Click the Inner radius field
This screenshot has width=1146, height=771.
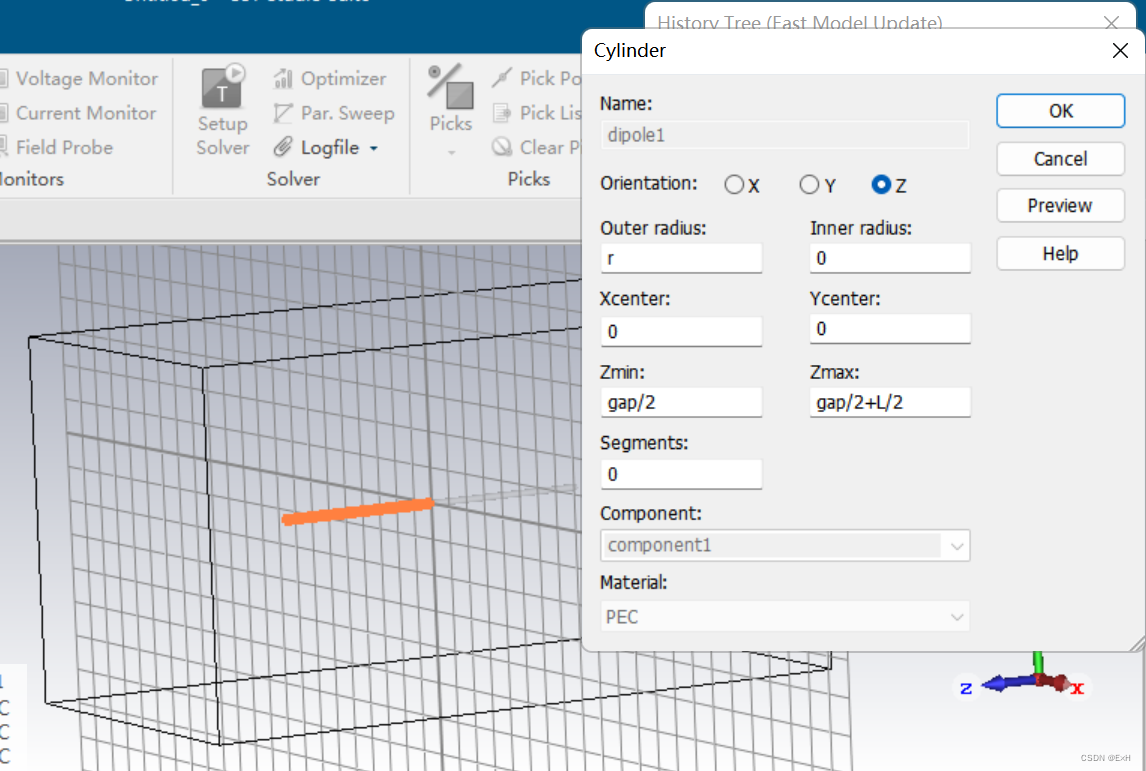click(x=889, y=258)
